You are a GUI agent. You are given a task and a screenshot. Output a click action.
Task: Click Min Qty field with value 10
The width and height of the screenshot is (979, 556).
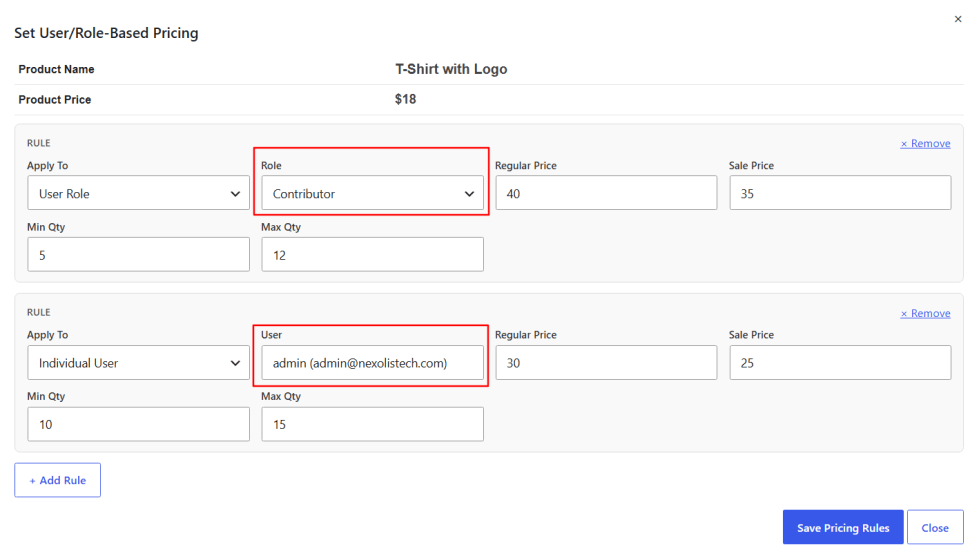pos(139,424)
